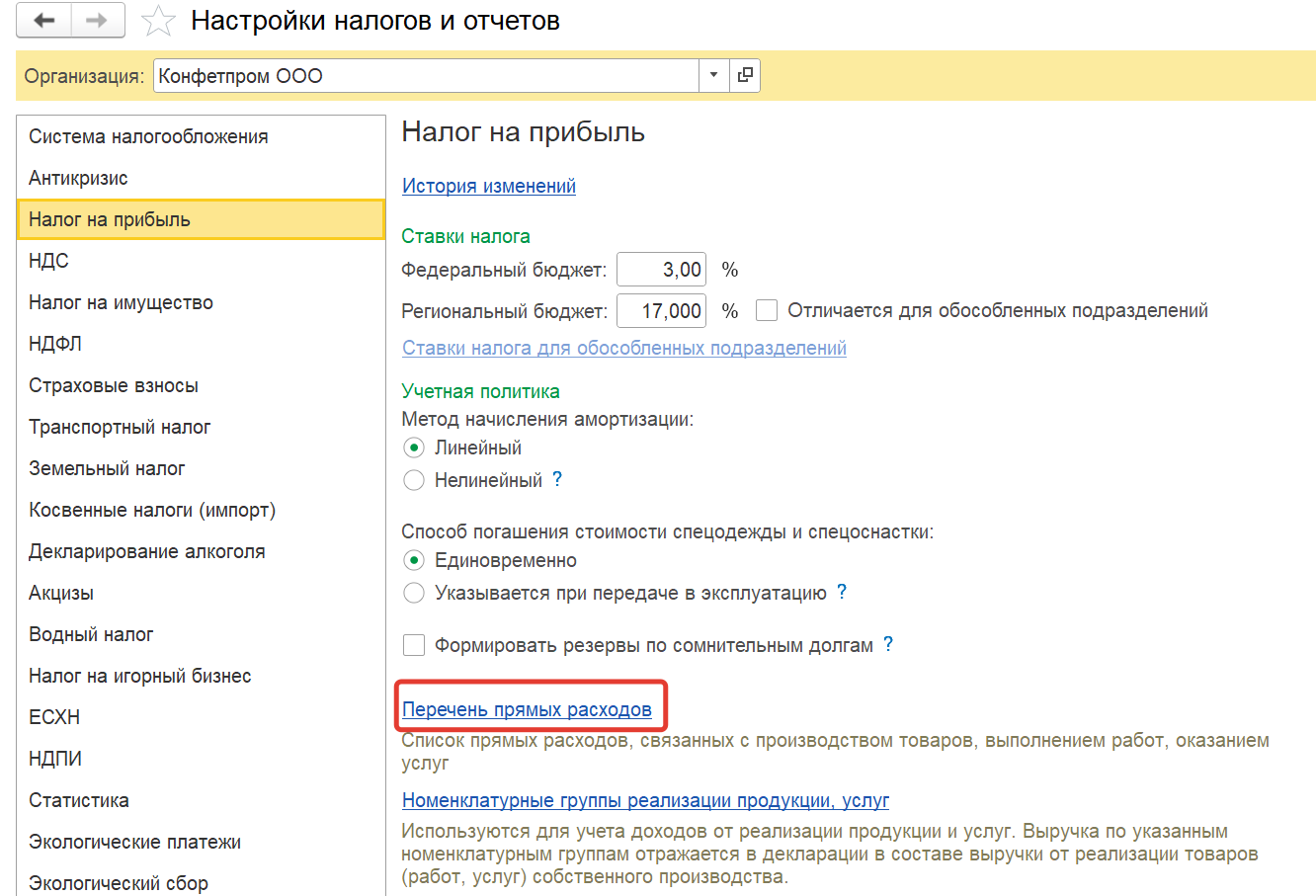Click help icon for передаче в эксплуатацию option
Screen dimensions: 1316x896
842,592
